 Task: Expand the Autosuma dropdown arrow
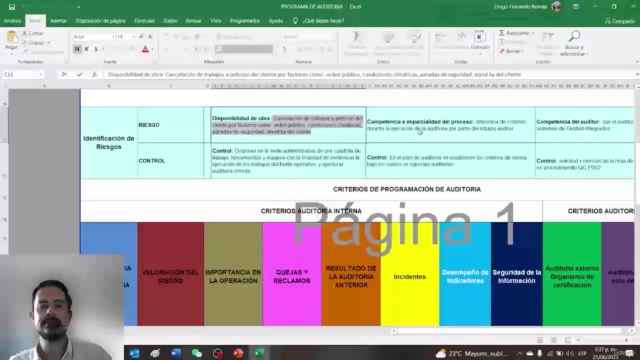pyautogui.click(x=533, y=33)
